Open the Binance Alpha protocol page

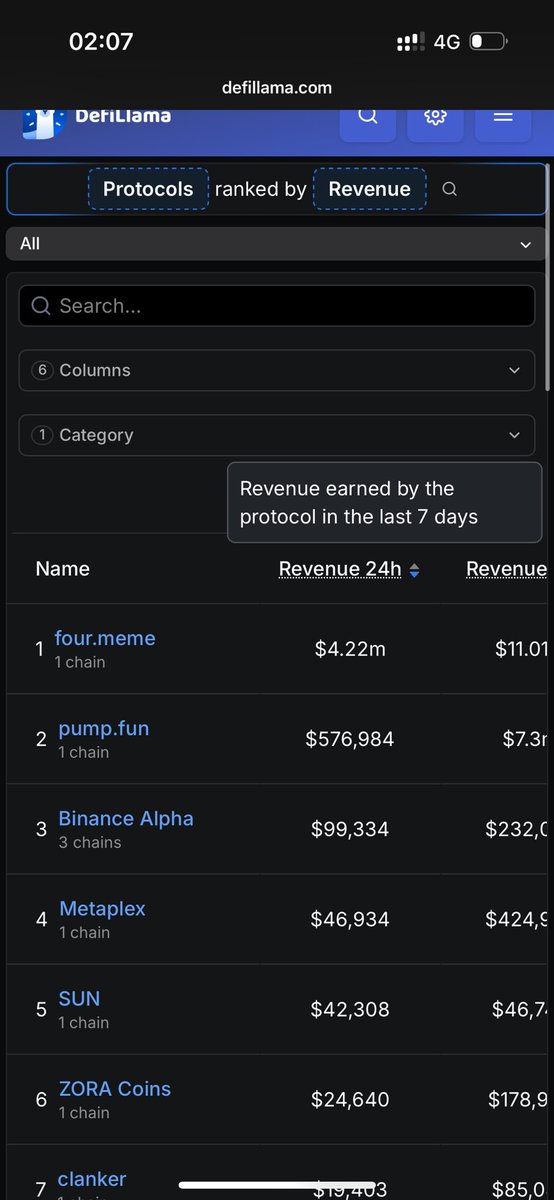pyautogui.click(x=126, y=818)
